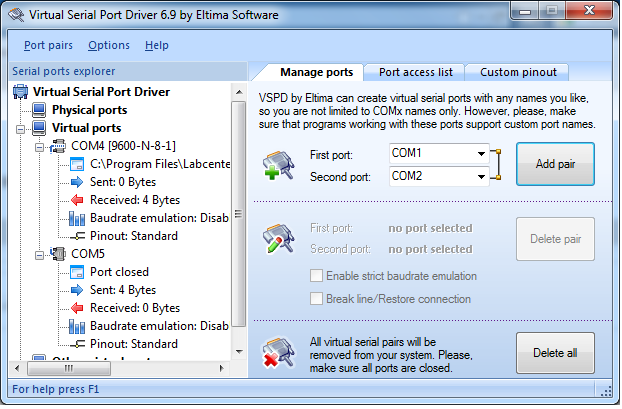Click the pinout icon under COM5
The width and height of the screenshot is (622, 409).
[78, 344]
